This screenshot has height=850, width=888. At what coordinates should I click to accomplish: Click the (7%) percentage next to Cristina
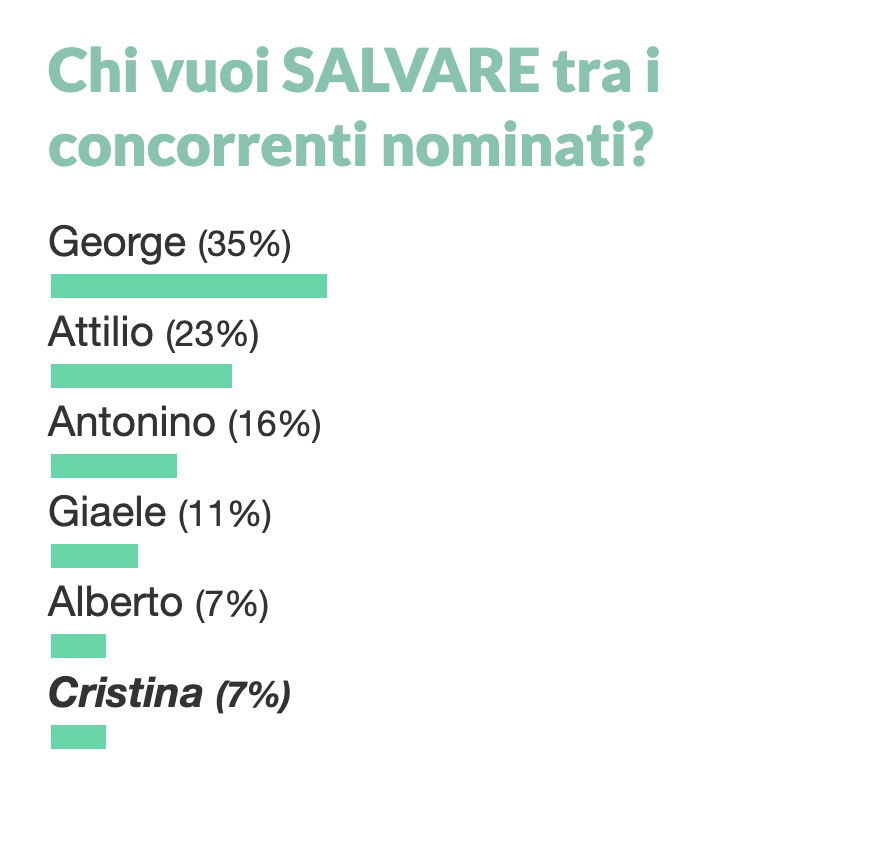tap(253, 695)
